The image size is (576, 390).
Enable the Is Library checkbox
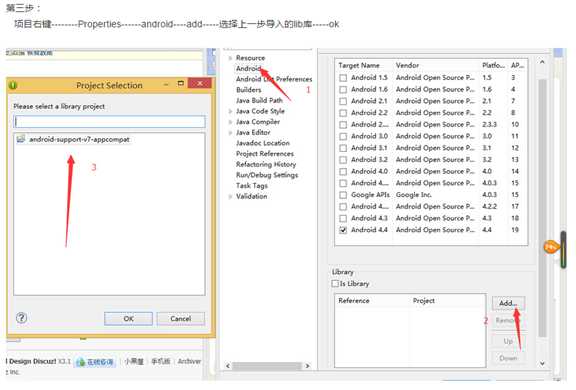(x=335, y=284)
